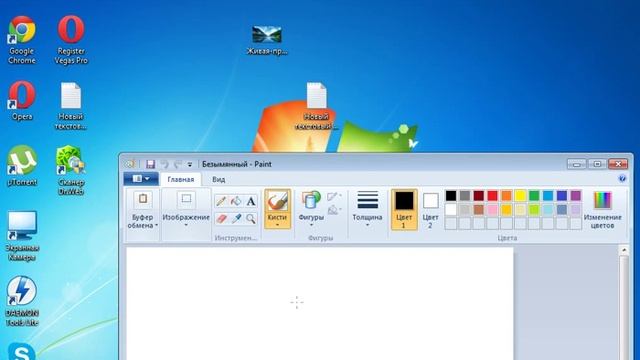The image size is (640, 360).
Task: Click the Redo arrow in quick access toolbar
Action: tap(178, 164)
